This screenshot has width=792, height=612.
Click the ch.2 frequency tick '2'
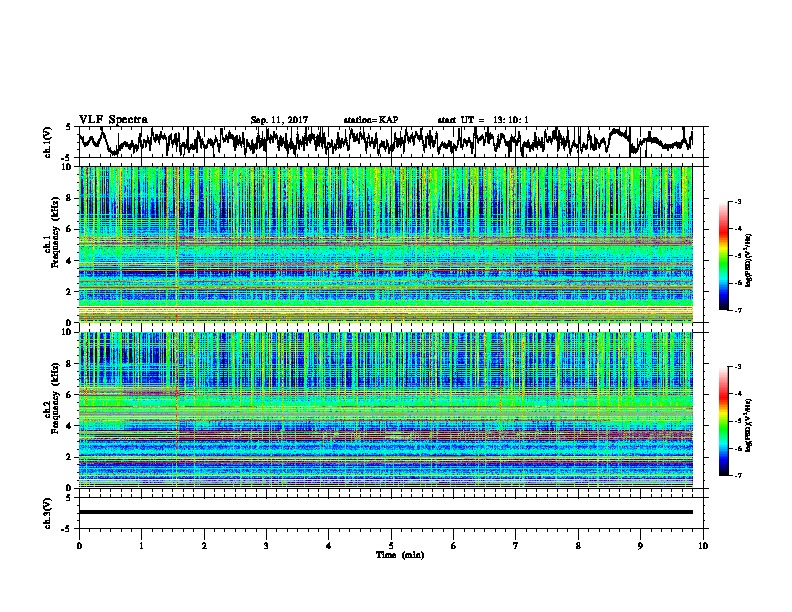[71, 457]
